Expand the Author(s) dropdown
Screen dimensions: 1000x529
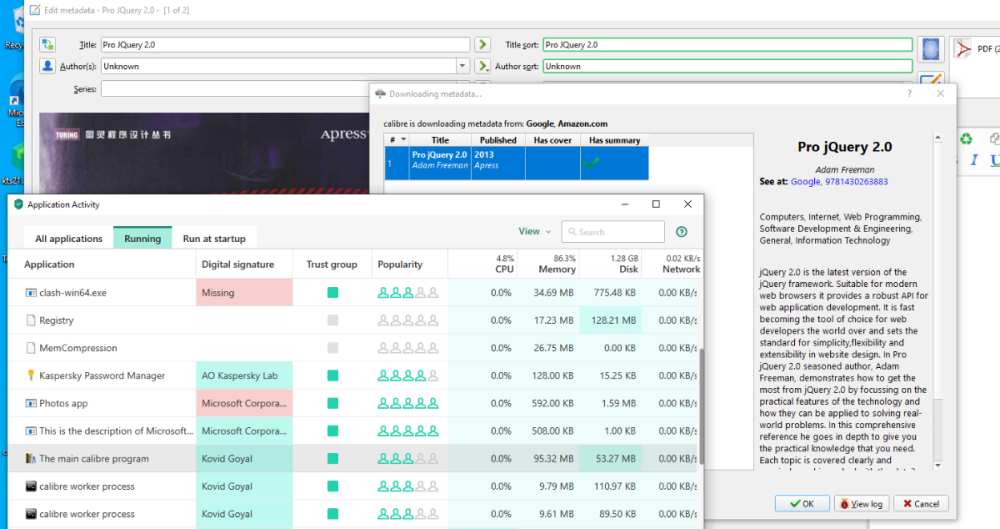[x=462, y=66]
